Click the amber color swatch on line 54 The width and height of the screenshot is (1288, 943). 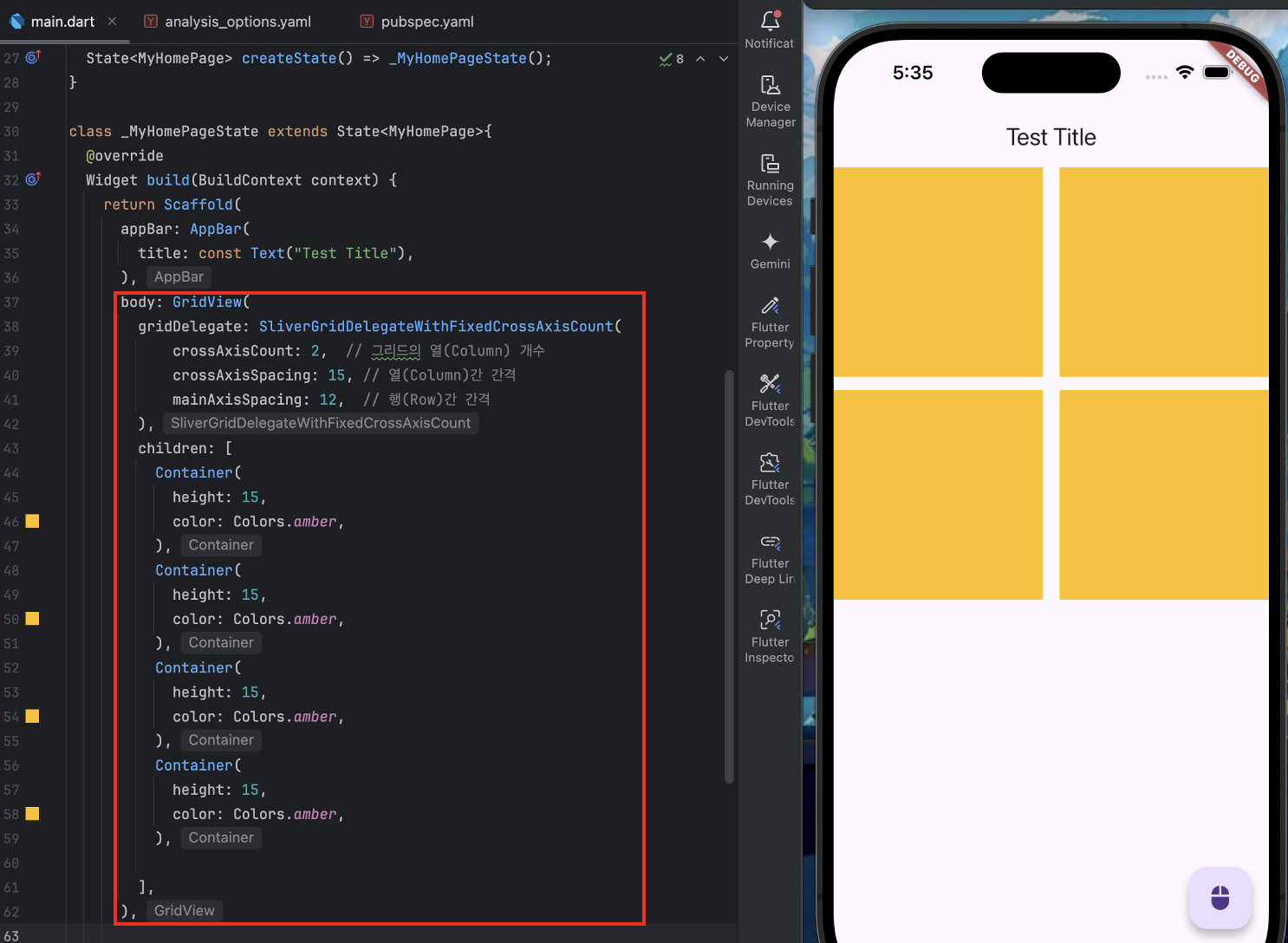click(x=32, y=716)
